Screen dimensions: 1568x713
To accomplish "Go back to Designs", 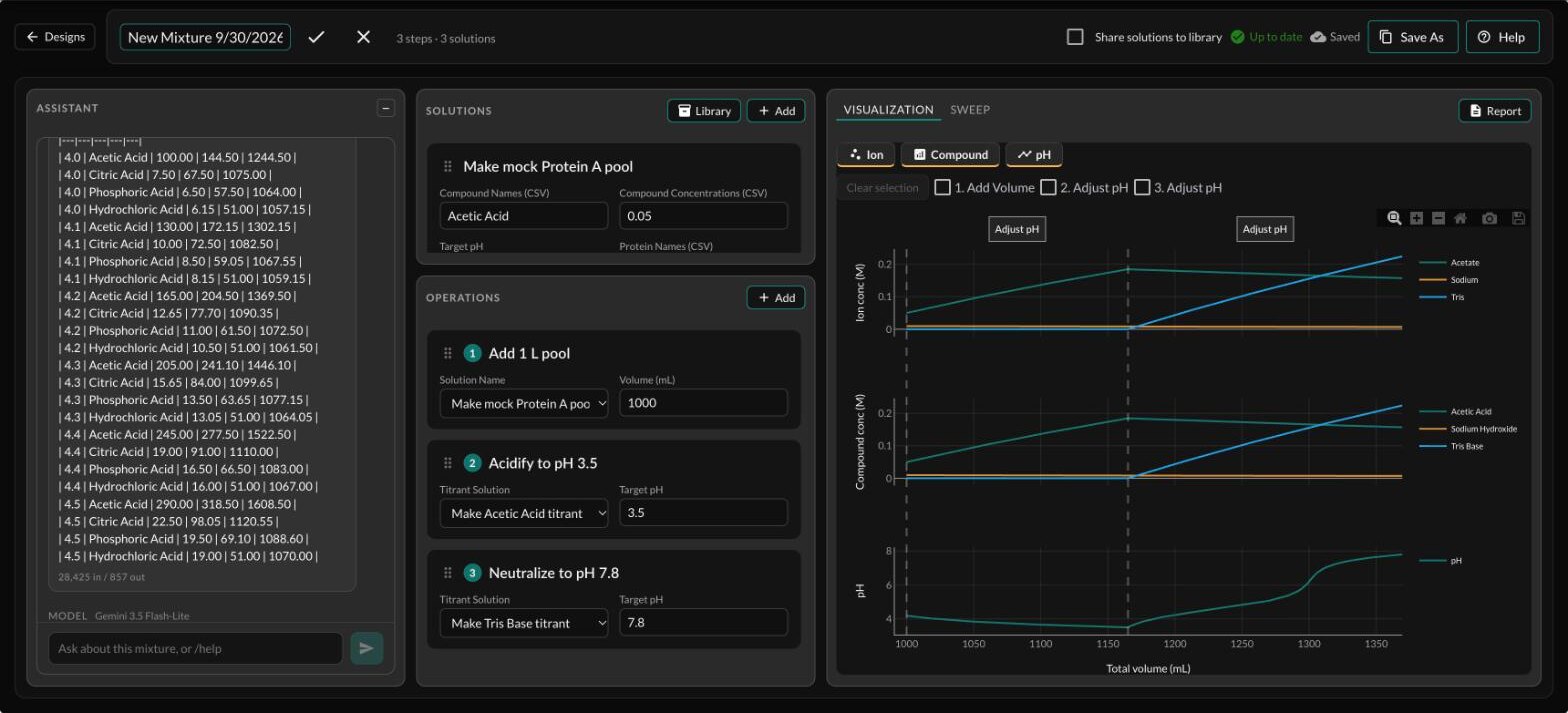I will [x=55, y=37].
